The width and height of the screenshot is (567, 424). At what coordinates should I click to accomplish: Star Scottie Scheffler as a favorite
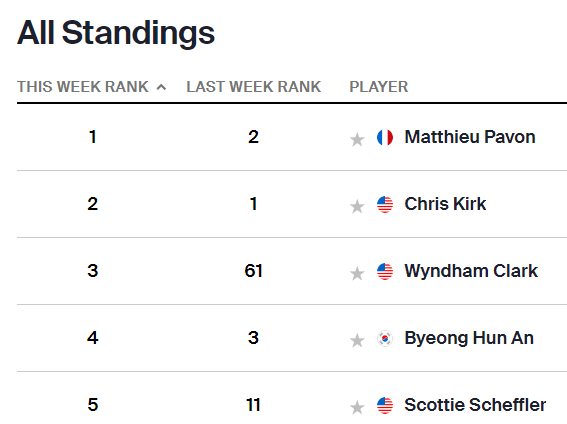coord(357,407)
